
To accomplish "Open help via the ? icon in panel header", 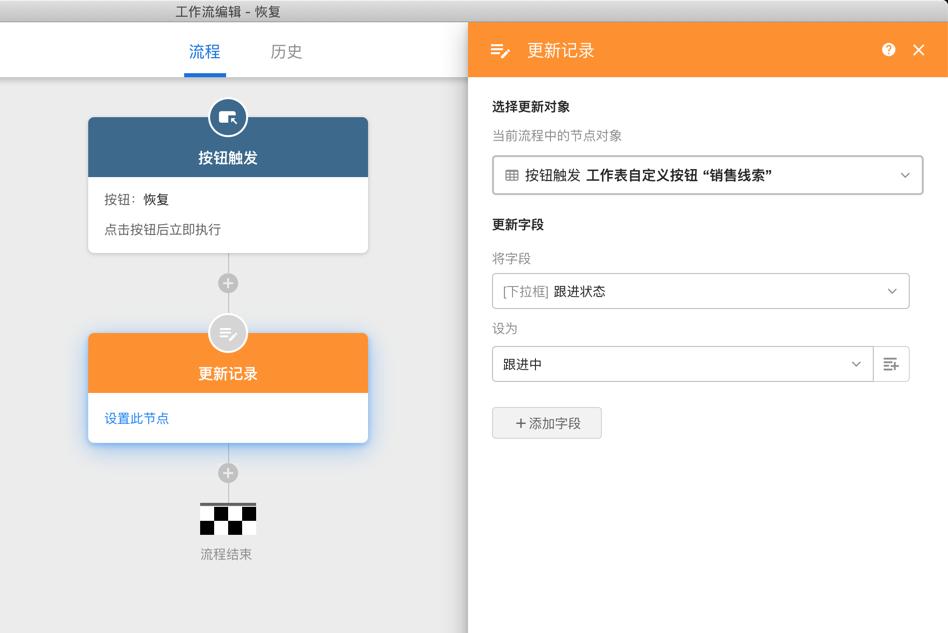I will (x=888, y=49).
